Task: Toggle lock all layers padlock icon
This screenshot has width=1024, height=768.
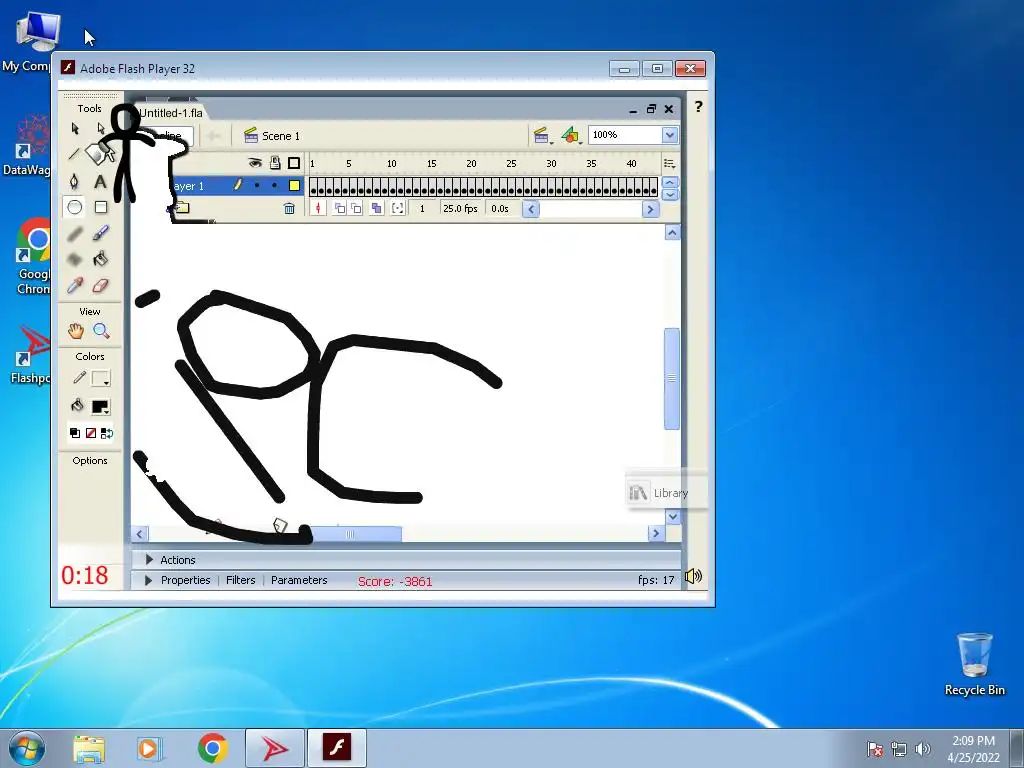Action: (x=275, y=163)
